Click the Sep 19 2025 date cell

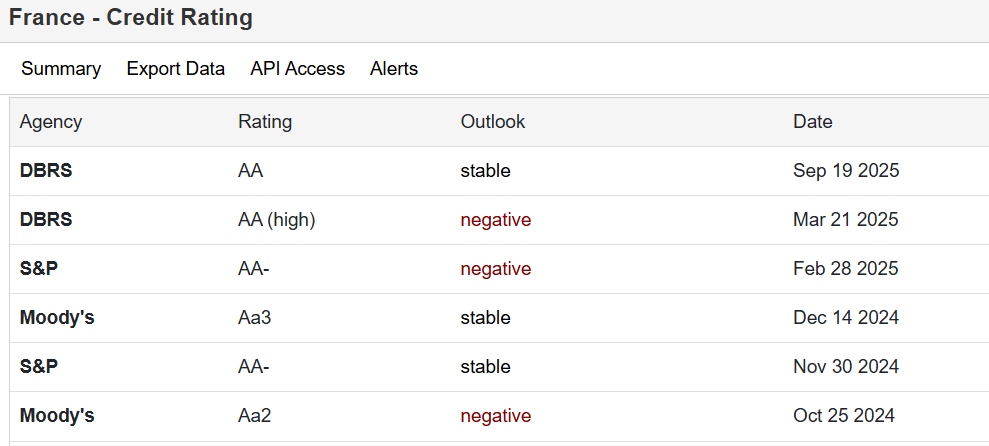tap(846, 171)
